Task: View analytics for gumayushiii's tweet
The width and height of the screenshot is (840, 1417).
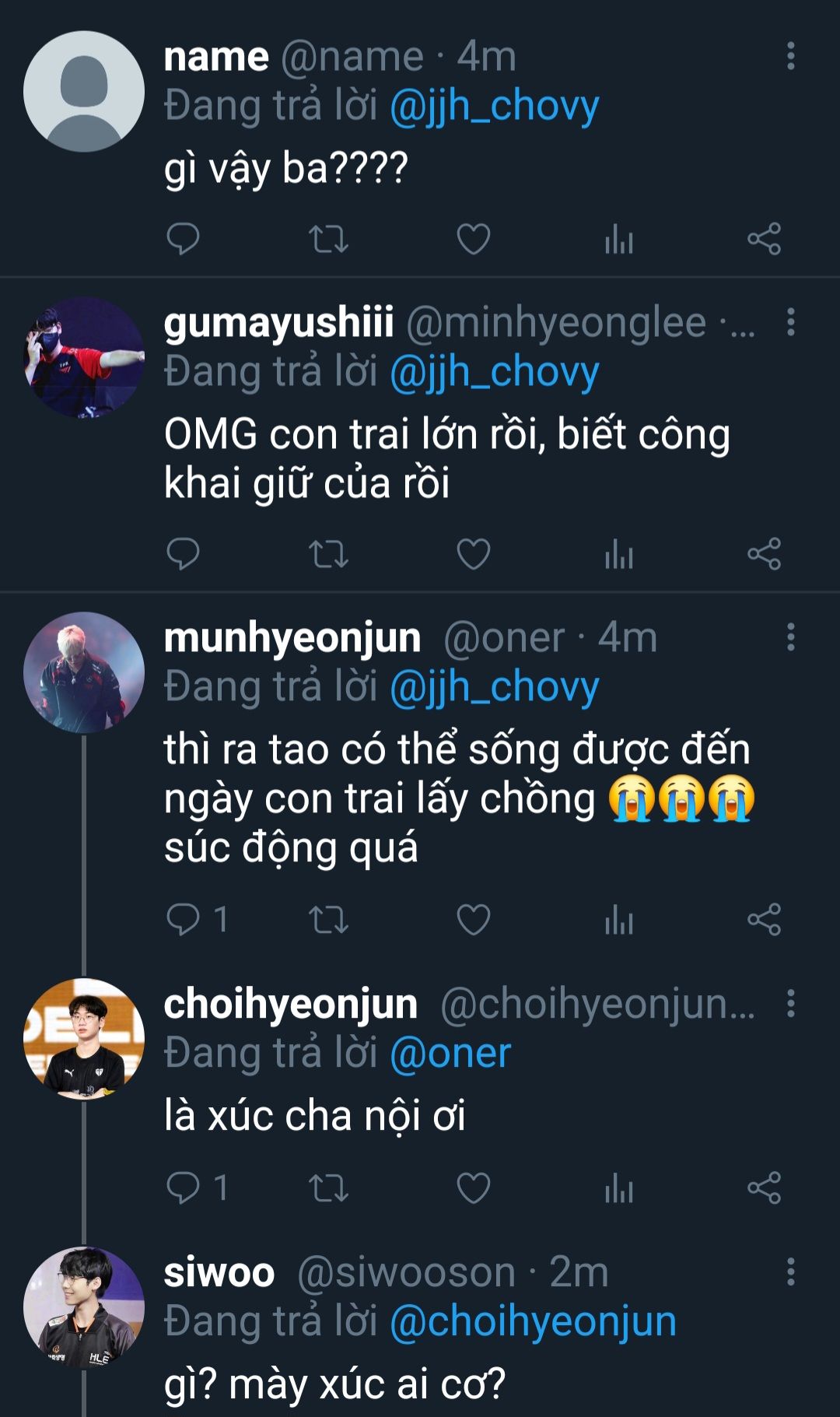Action: tap(619, 555)
